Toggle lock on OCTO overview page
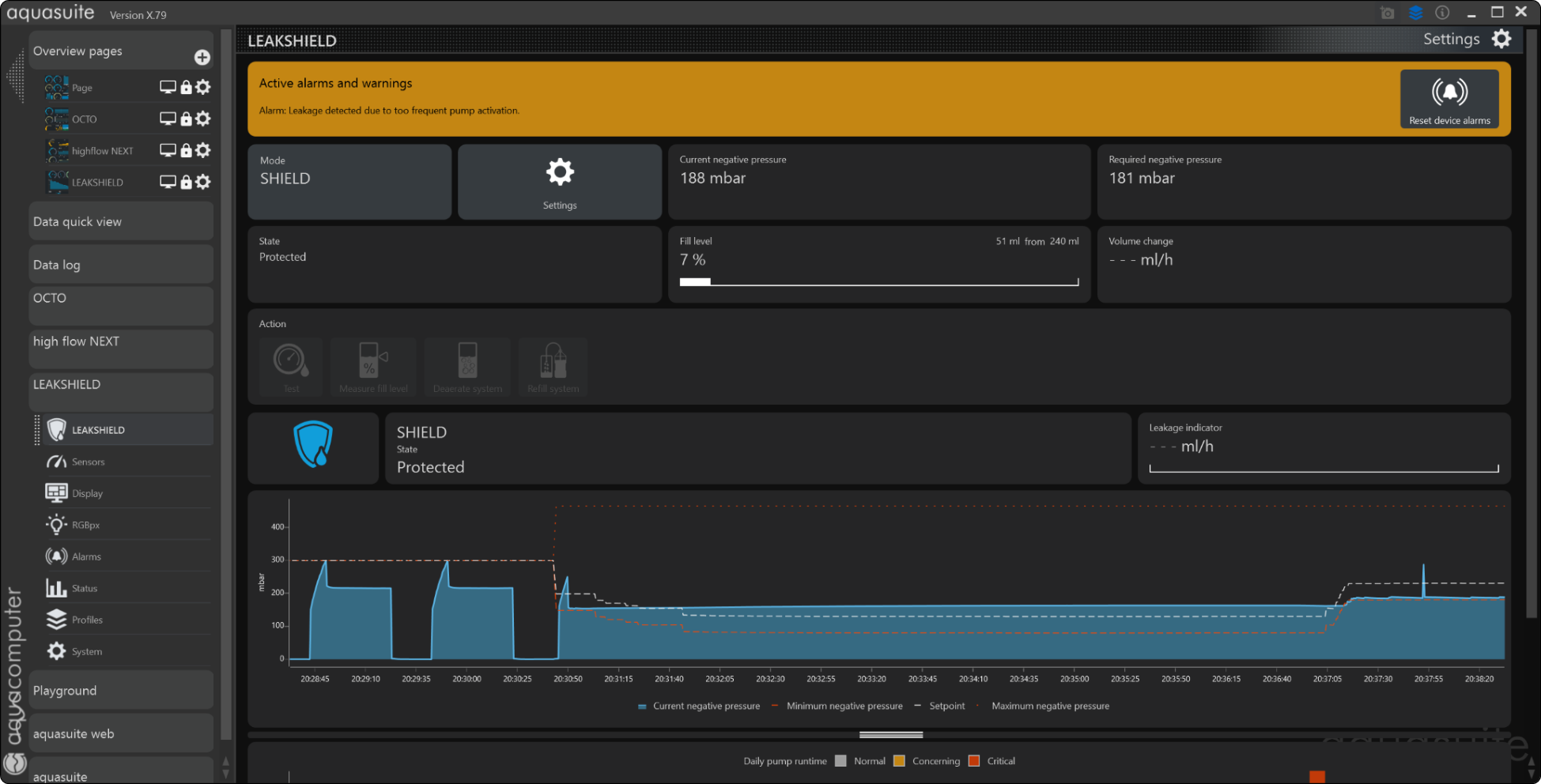 [186, 119]
